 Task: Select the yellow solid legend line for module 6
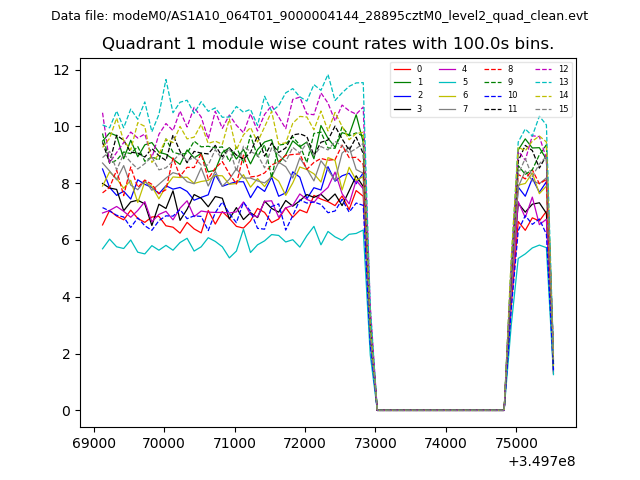[x=448, y=95]
